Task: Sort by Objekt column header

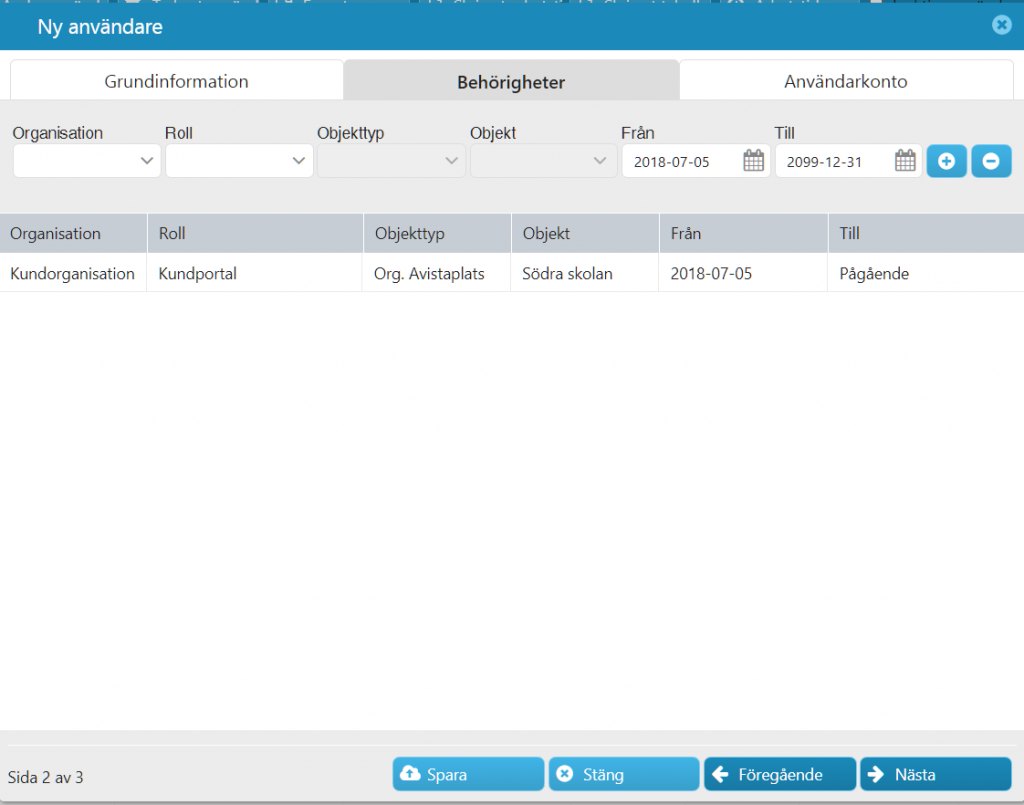Action: pos(585,233)
